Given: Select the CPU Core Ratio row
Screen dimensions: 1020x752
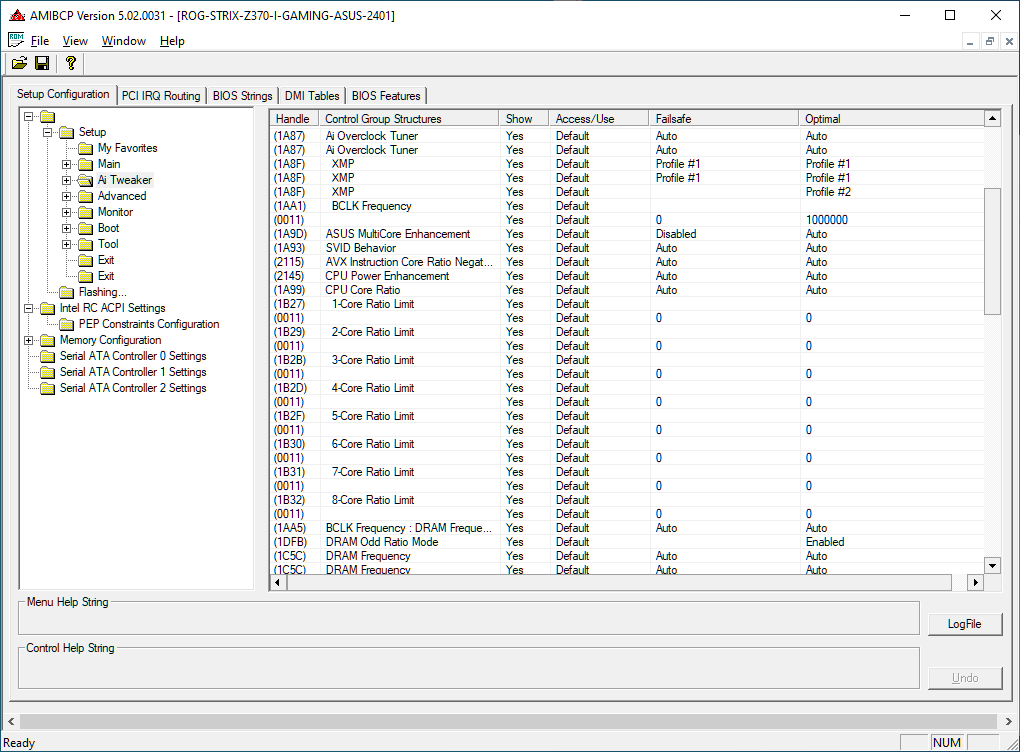Looking at the screenshot, I should click(626, 290).
